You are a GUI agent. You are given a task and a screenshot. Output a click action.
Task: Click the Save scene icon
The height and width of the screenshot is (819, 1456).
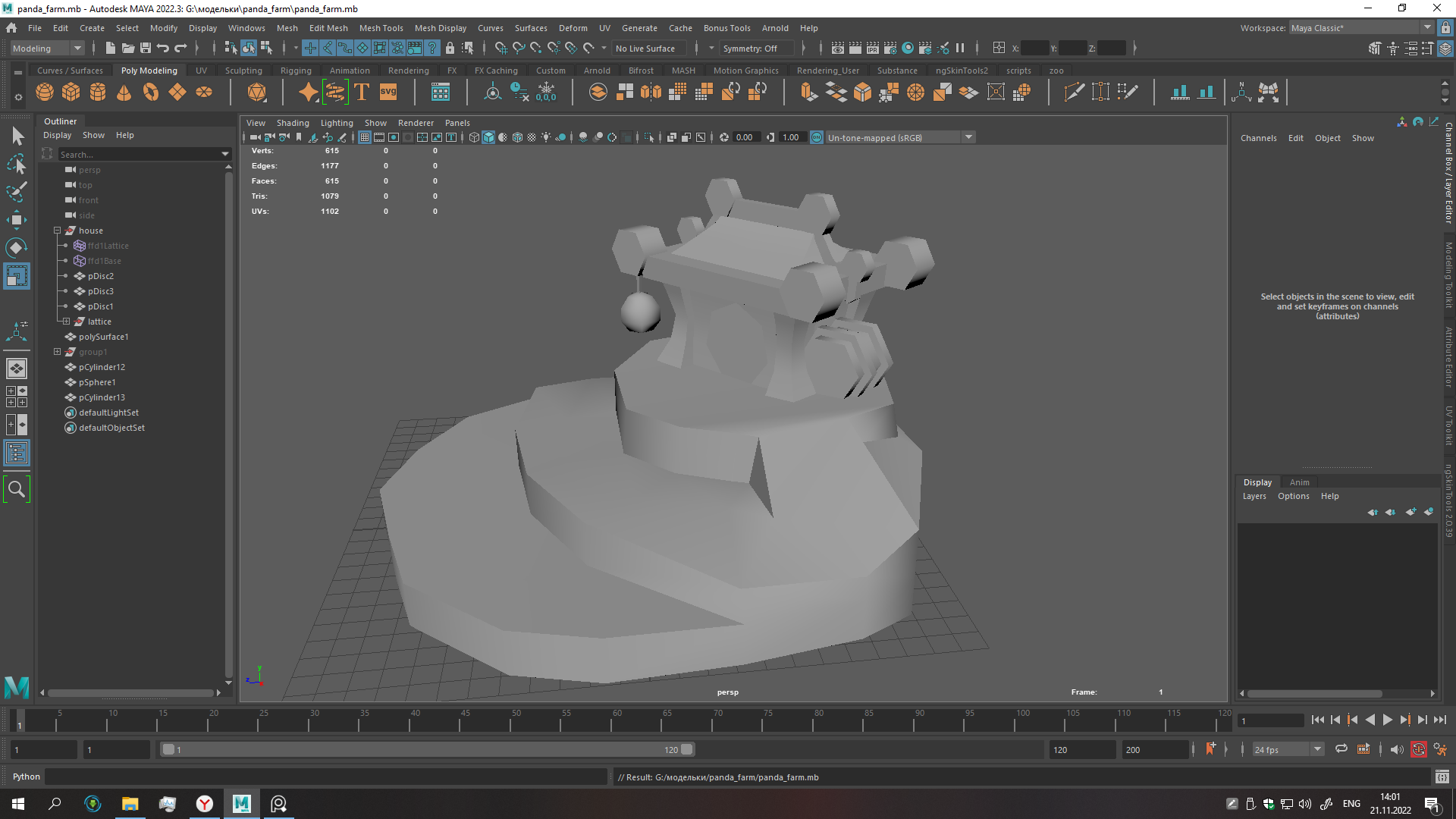(x=145, y=48)
